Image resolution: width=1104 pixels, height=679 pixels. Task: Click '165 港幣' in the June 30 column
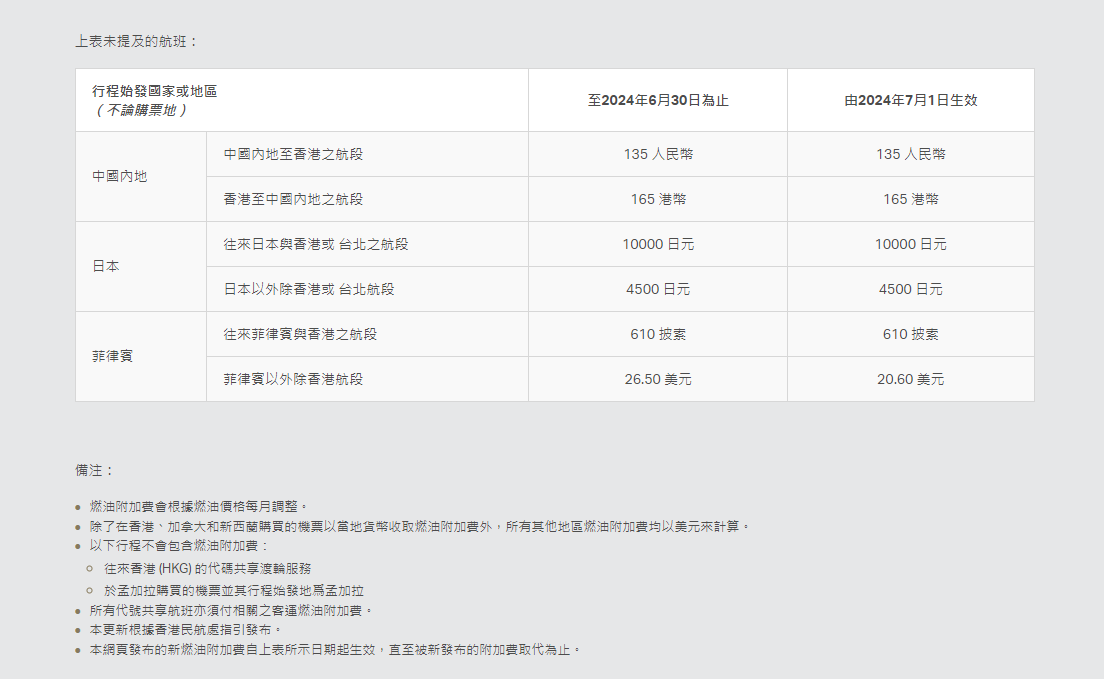tap(657, 200)
